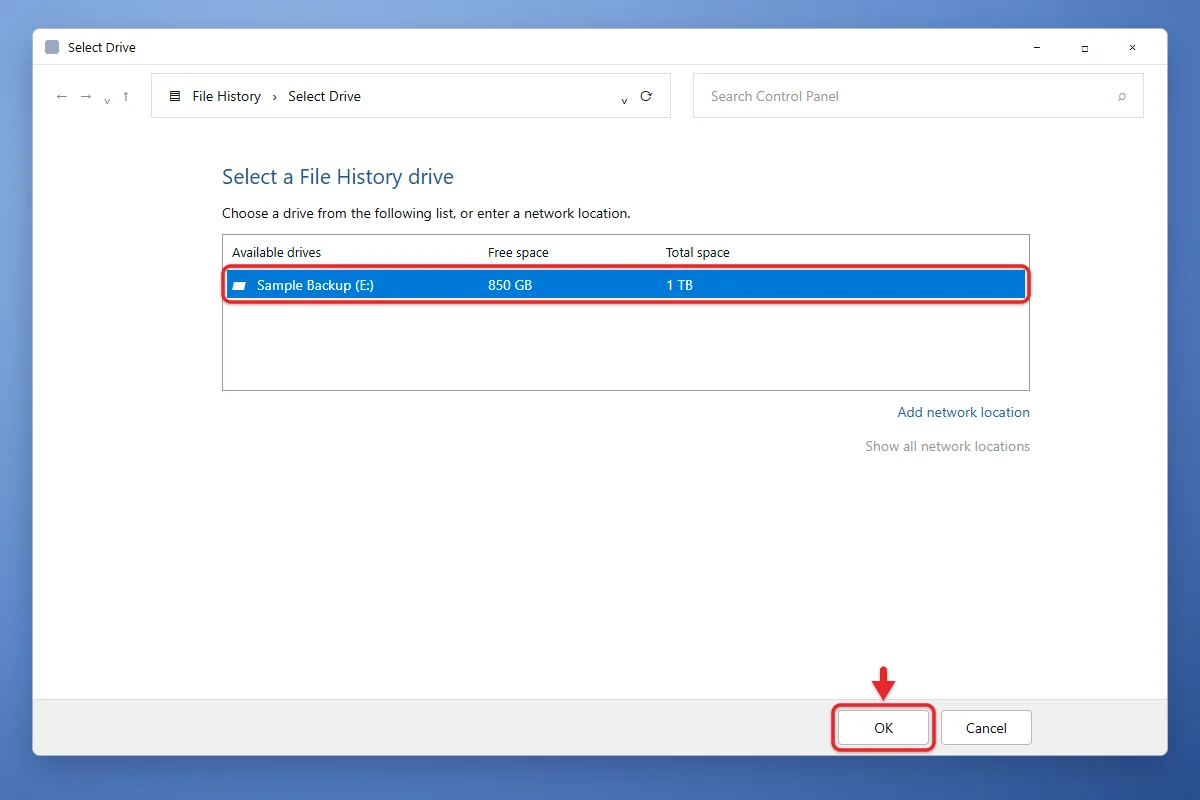Click the Available drives column header
The width and height of the screenshot is (1200, 800).
click(277, 252)
